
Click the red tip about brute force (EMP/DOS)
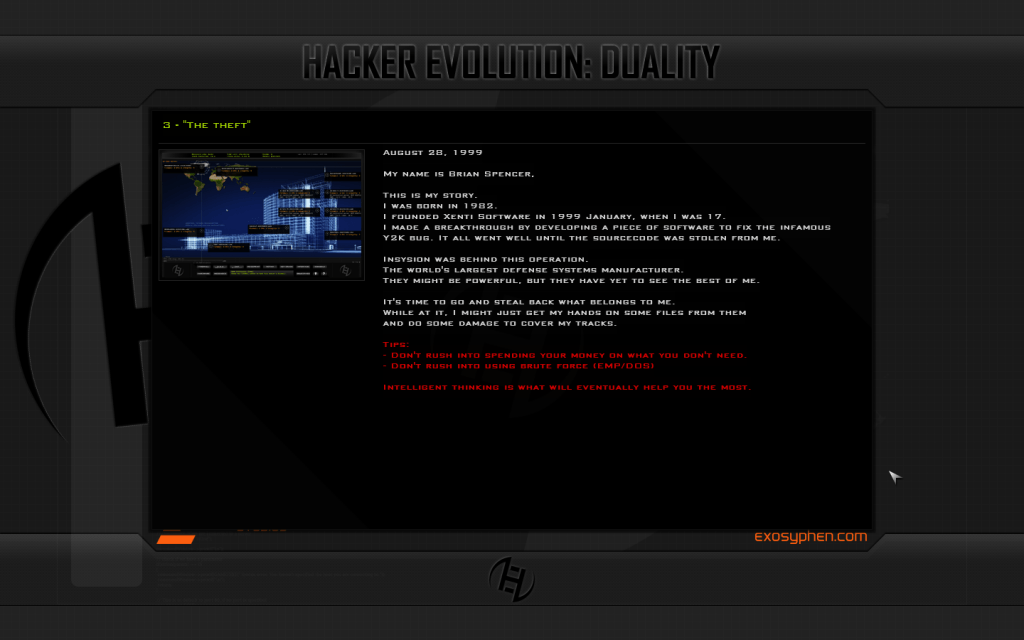[x=517, y=365]
